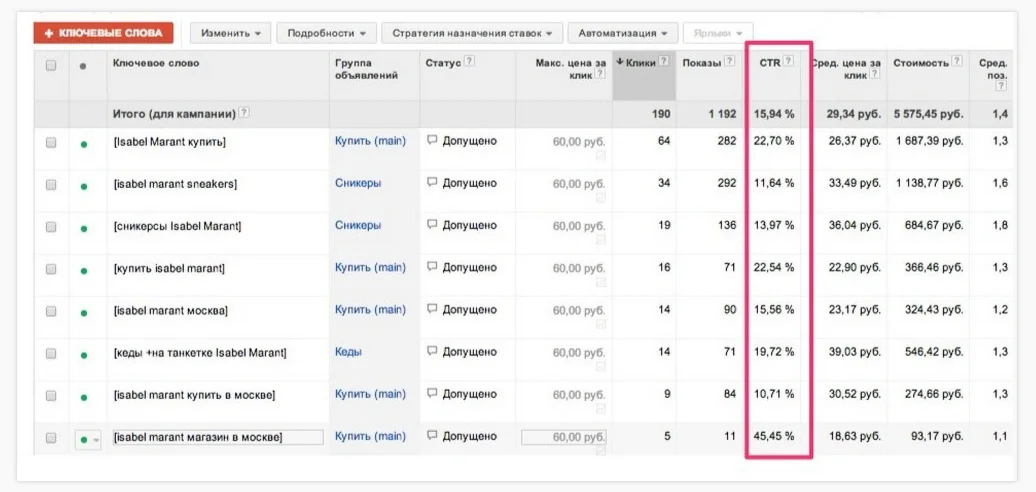Open the Подробности menu

click(x=326, y=33)
